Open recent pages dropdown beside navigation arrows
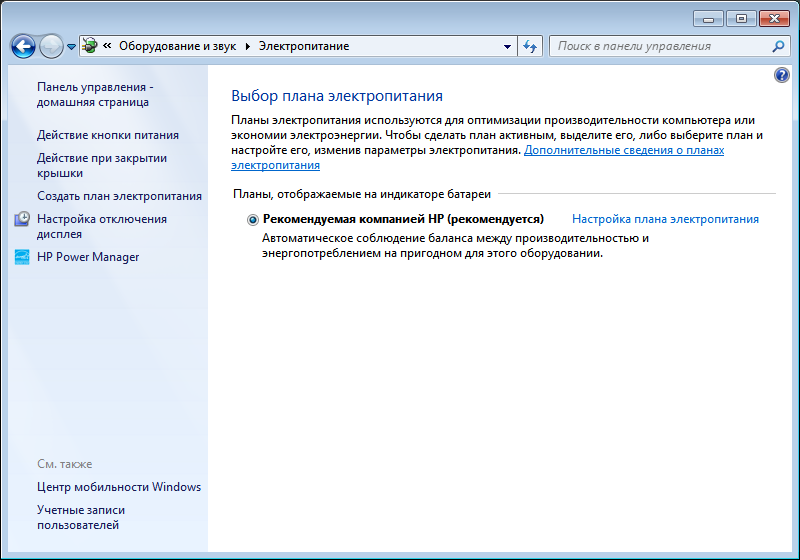Image resolution: width=800 pixels, height=560 pixels. (x=71, y=46)
